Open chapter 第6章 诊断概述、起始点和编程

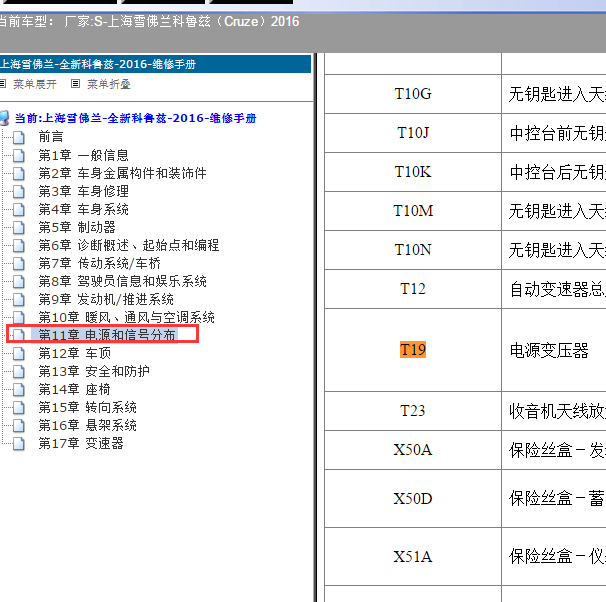[x=129, y=245]
